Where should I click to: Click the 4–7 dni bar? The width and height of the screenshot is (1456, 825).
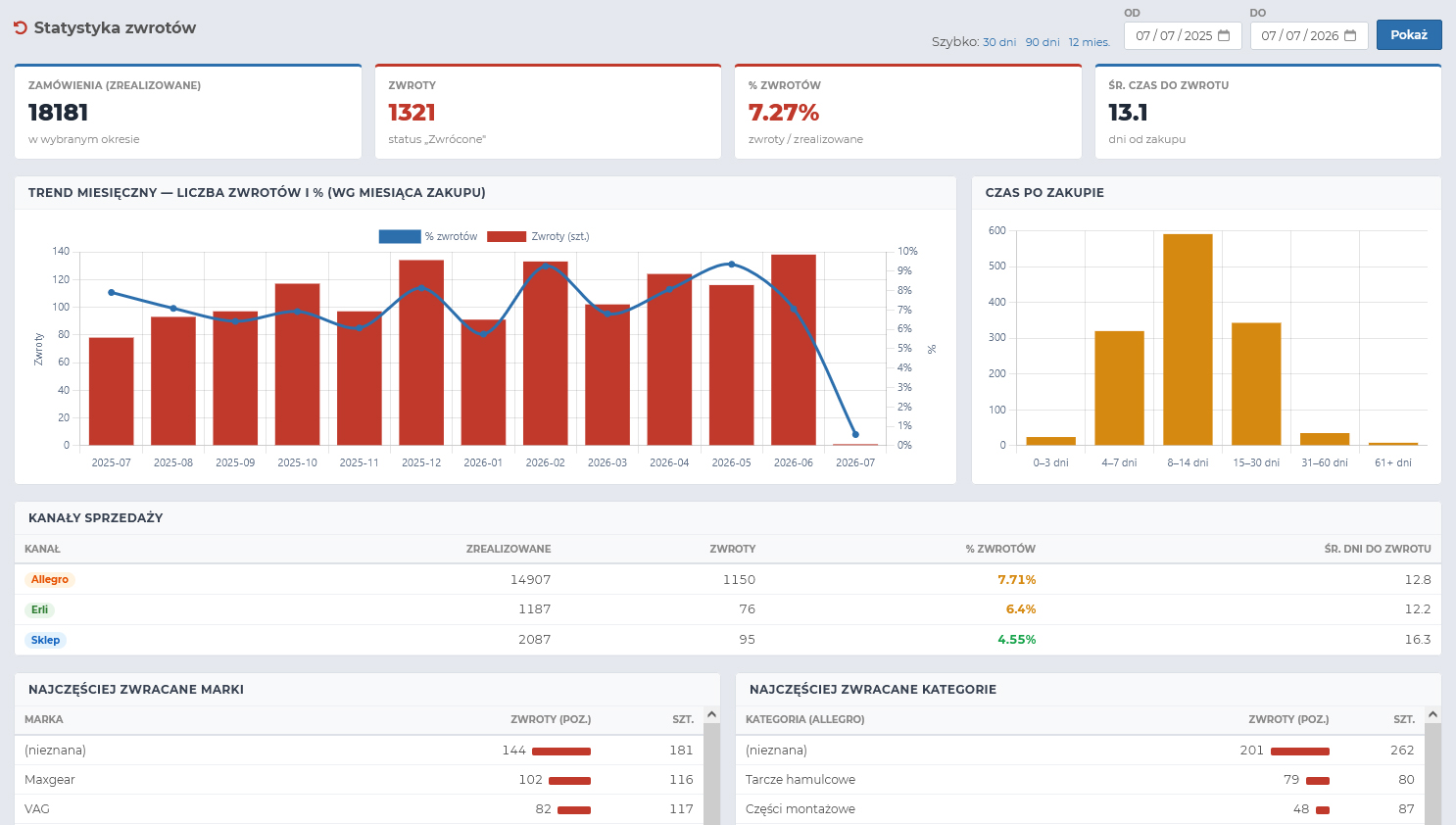click(1119, 388)
